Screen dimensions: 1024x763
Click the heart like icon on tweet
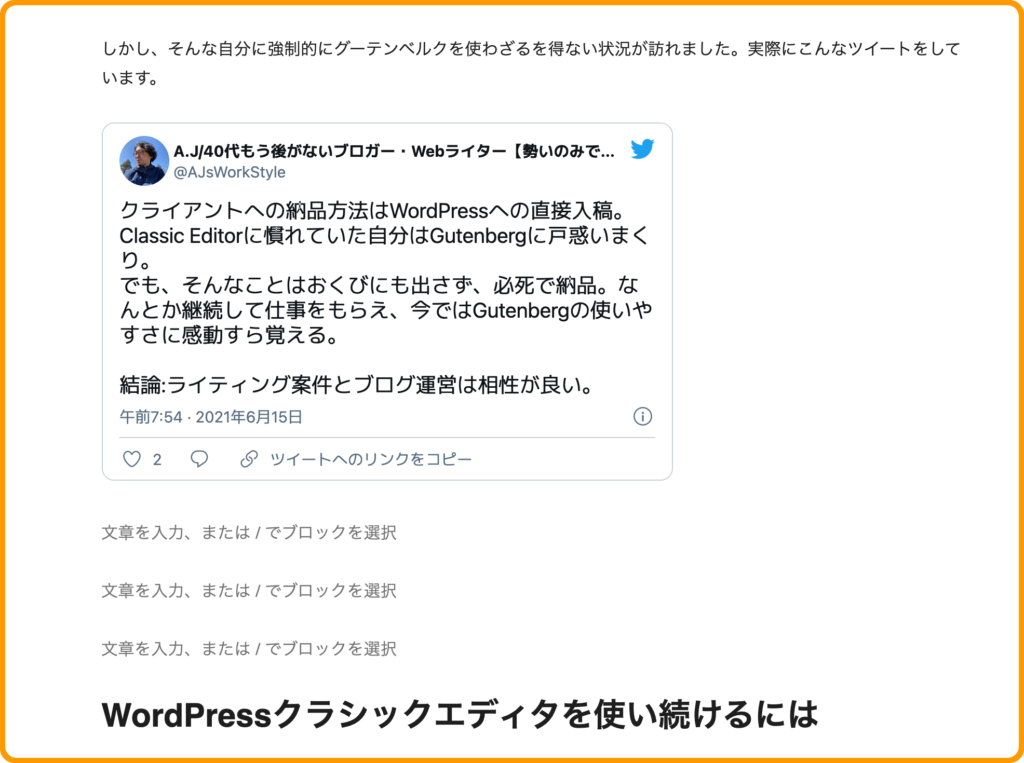(x=132, y=459)
